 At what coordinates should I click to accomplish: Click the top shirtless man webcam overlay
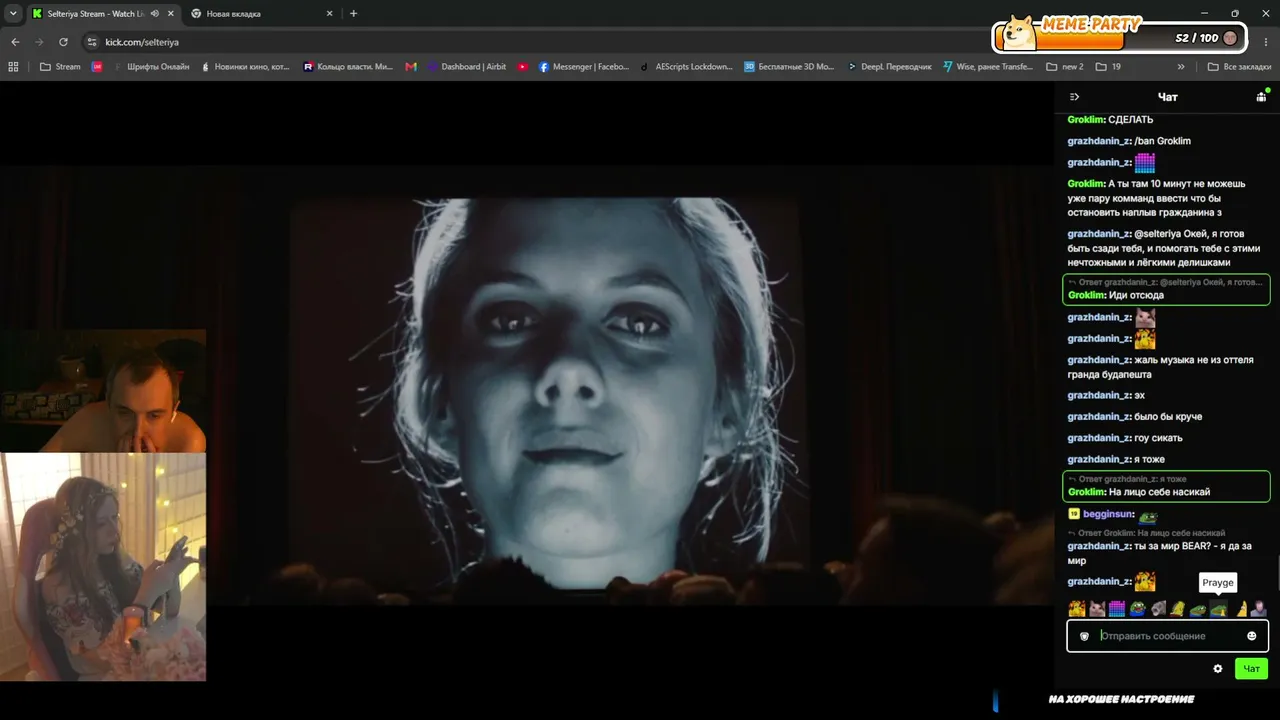point(103,390)
